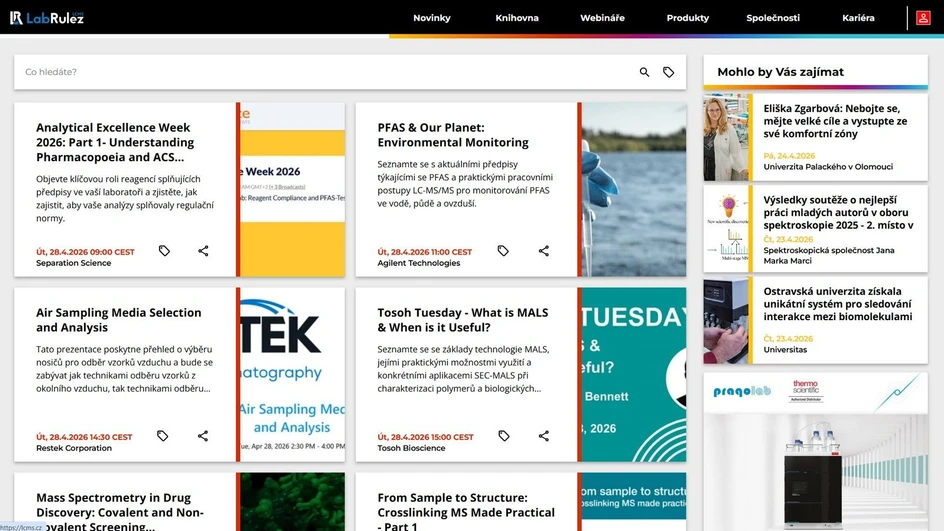Click 'Mohlo by Vás zajímat' heading
Viewport: 944px width, 531px height.
click(780, 72)
